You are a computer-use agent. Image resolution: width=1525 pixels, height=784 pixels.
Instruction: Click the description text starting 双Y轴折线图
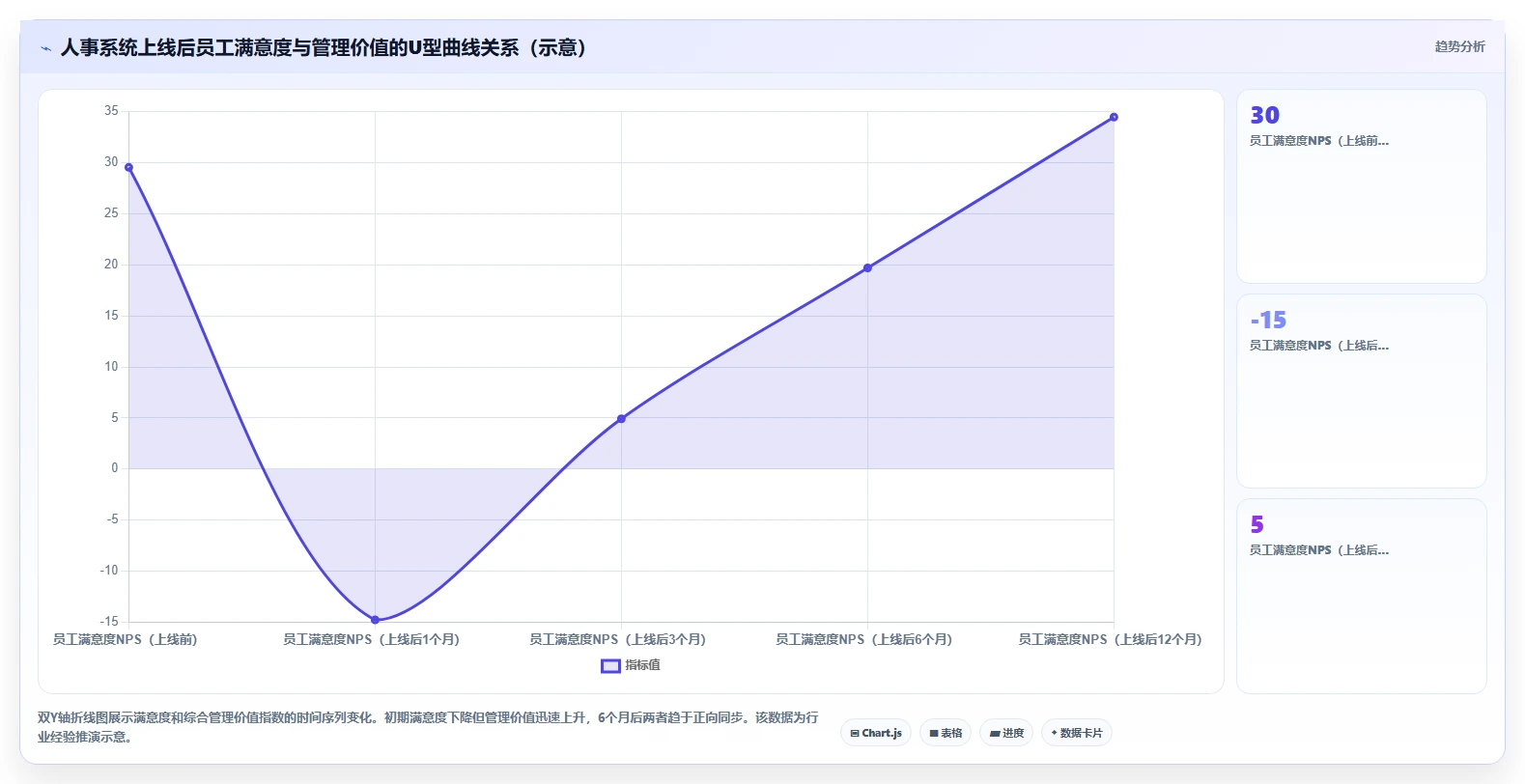click(x=428, y=727)
